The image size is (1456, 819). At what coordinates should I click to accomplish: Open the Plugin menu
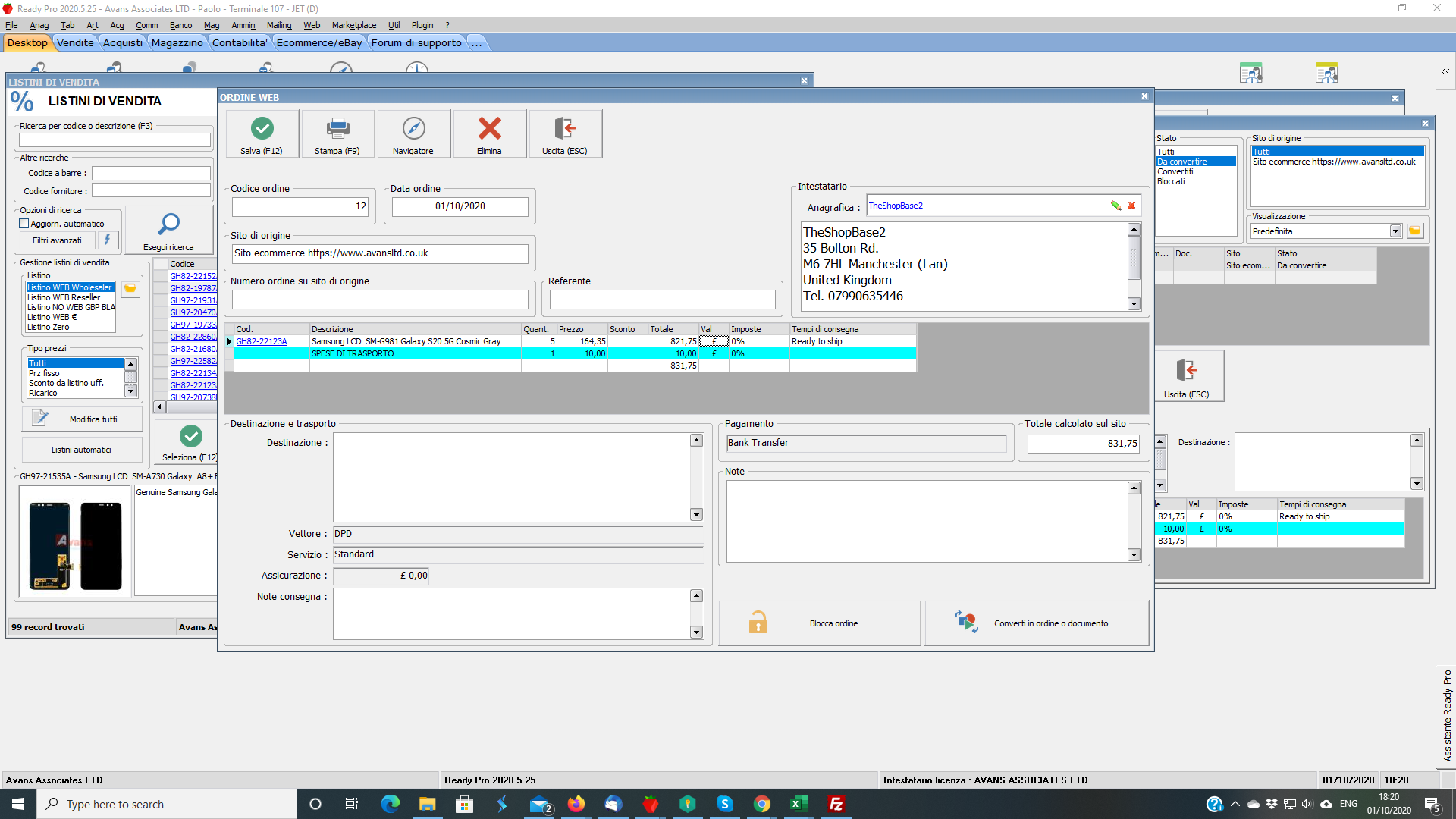coord(422,25)
